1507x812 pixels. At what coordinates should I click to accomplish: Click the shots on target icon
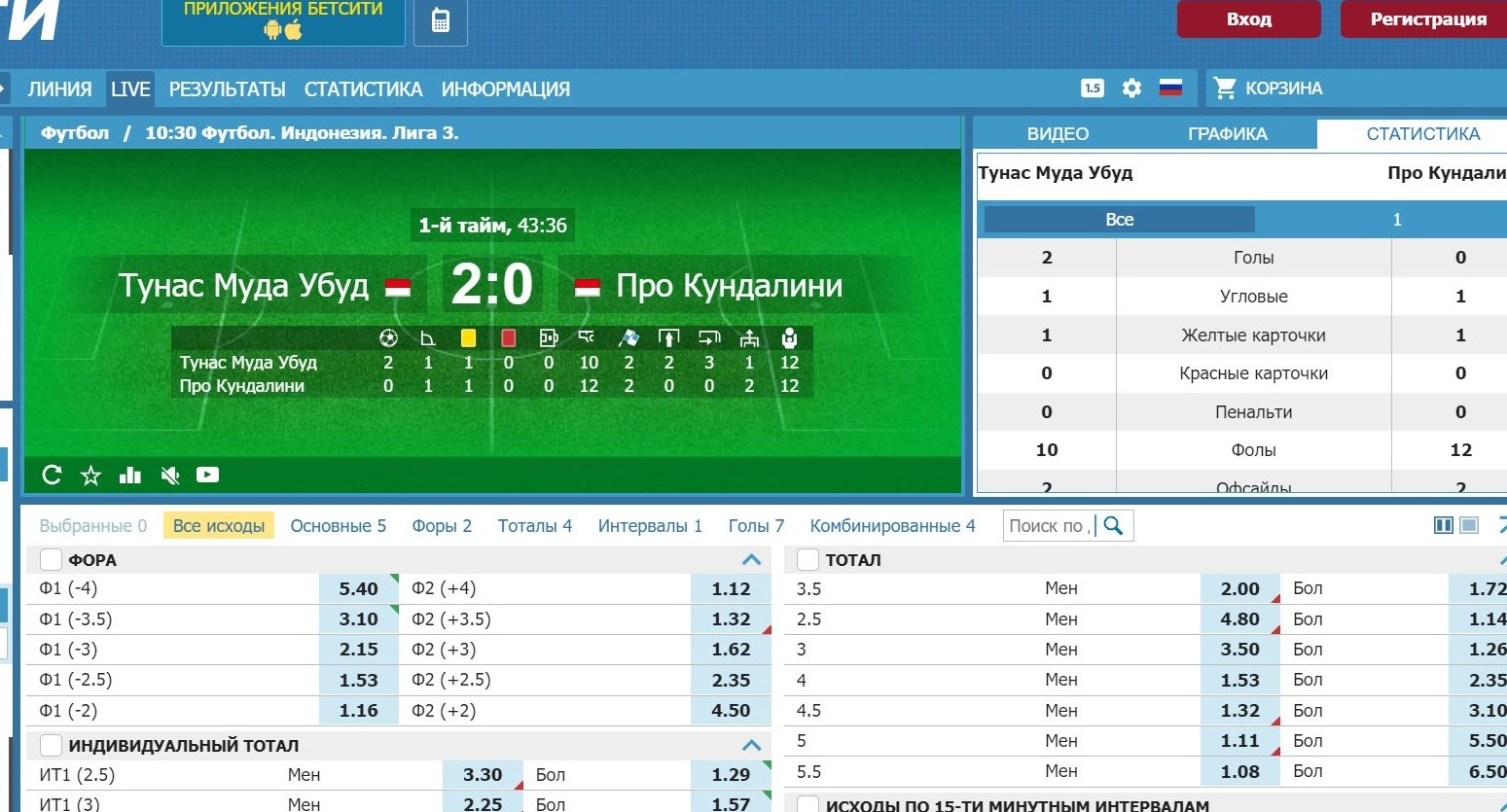pyautogui.click(x=668, y=337)
